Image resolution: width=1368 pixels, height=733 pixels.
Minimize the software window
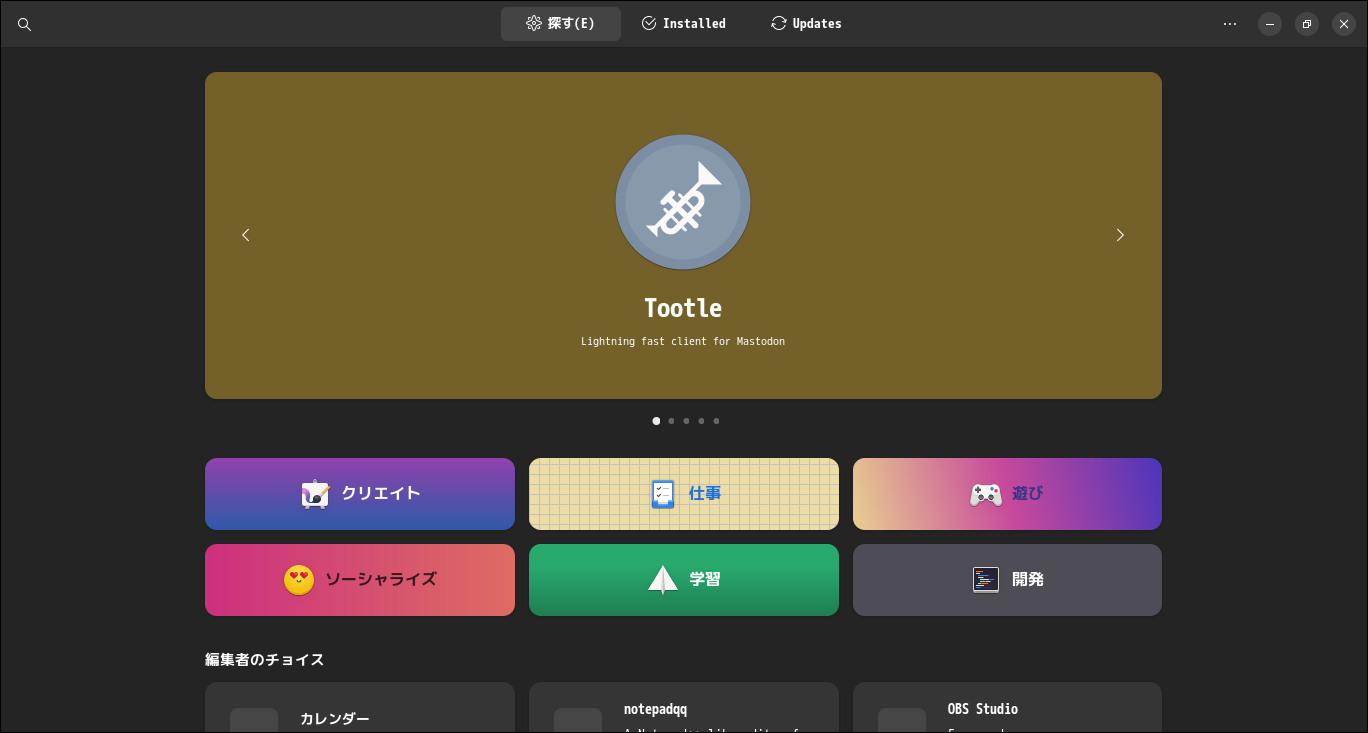tap(1270, 24)
